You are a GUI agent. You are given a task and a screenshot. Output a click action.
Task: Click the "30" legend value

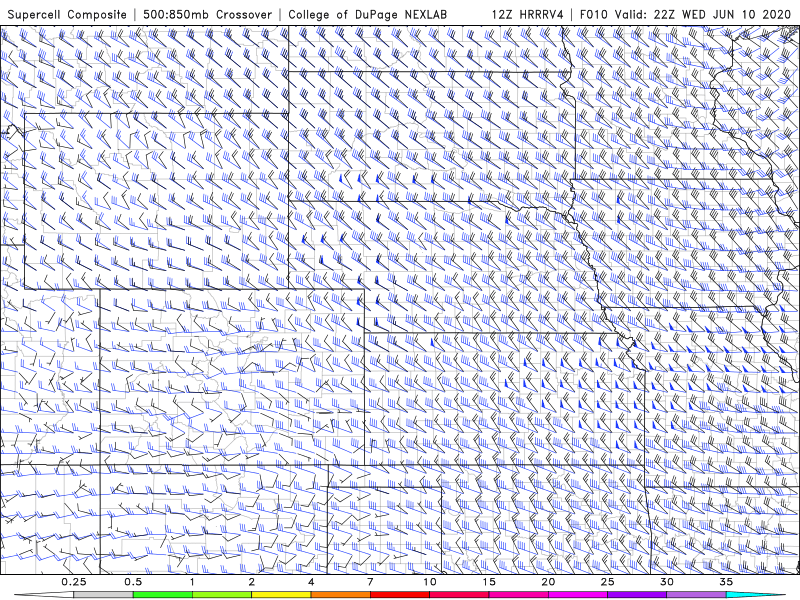(666, 582)
